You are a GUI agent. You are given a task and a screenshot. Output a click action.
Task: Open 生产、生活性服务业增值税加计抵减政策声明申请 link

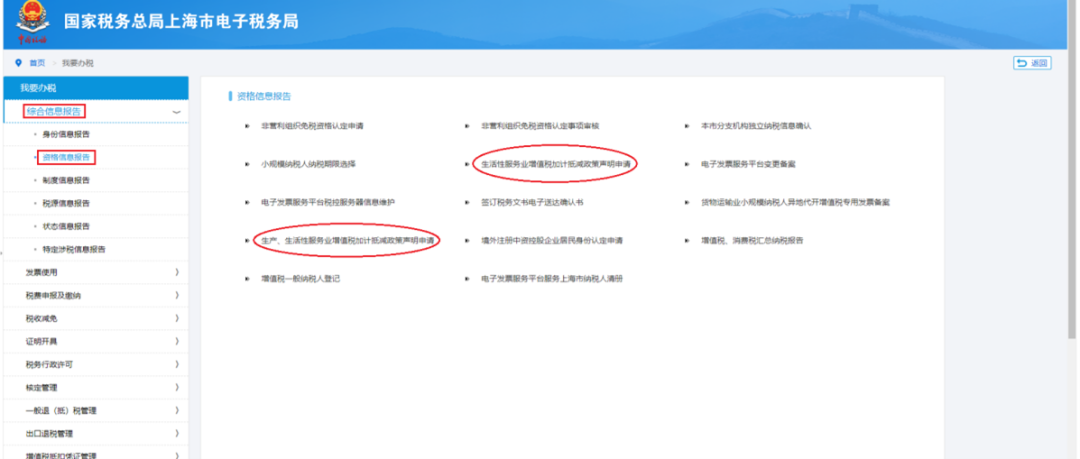pos(347,241)
